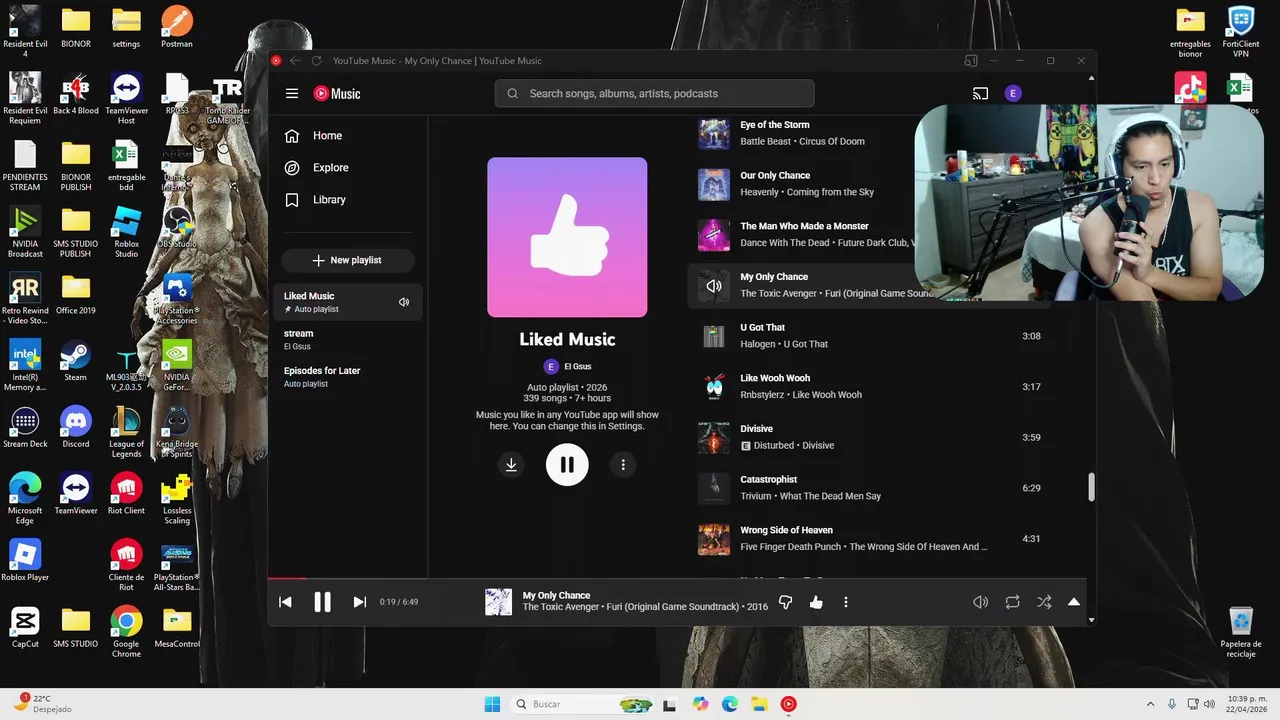Click the search songs input field

pyautogui.click(x=654, y=93)
